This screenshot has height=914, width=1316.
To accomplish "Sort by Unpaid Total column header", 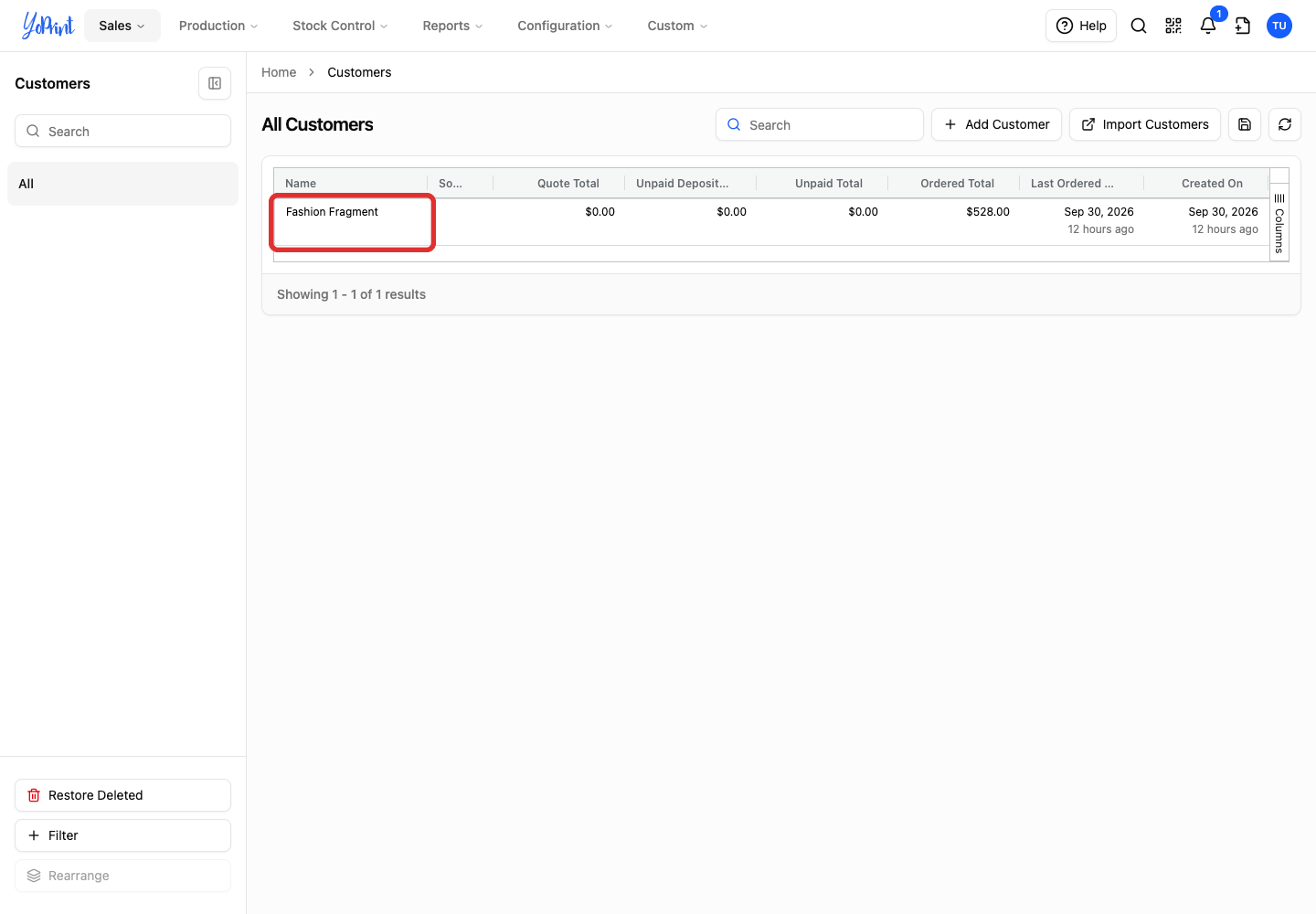I will point(822,183).
